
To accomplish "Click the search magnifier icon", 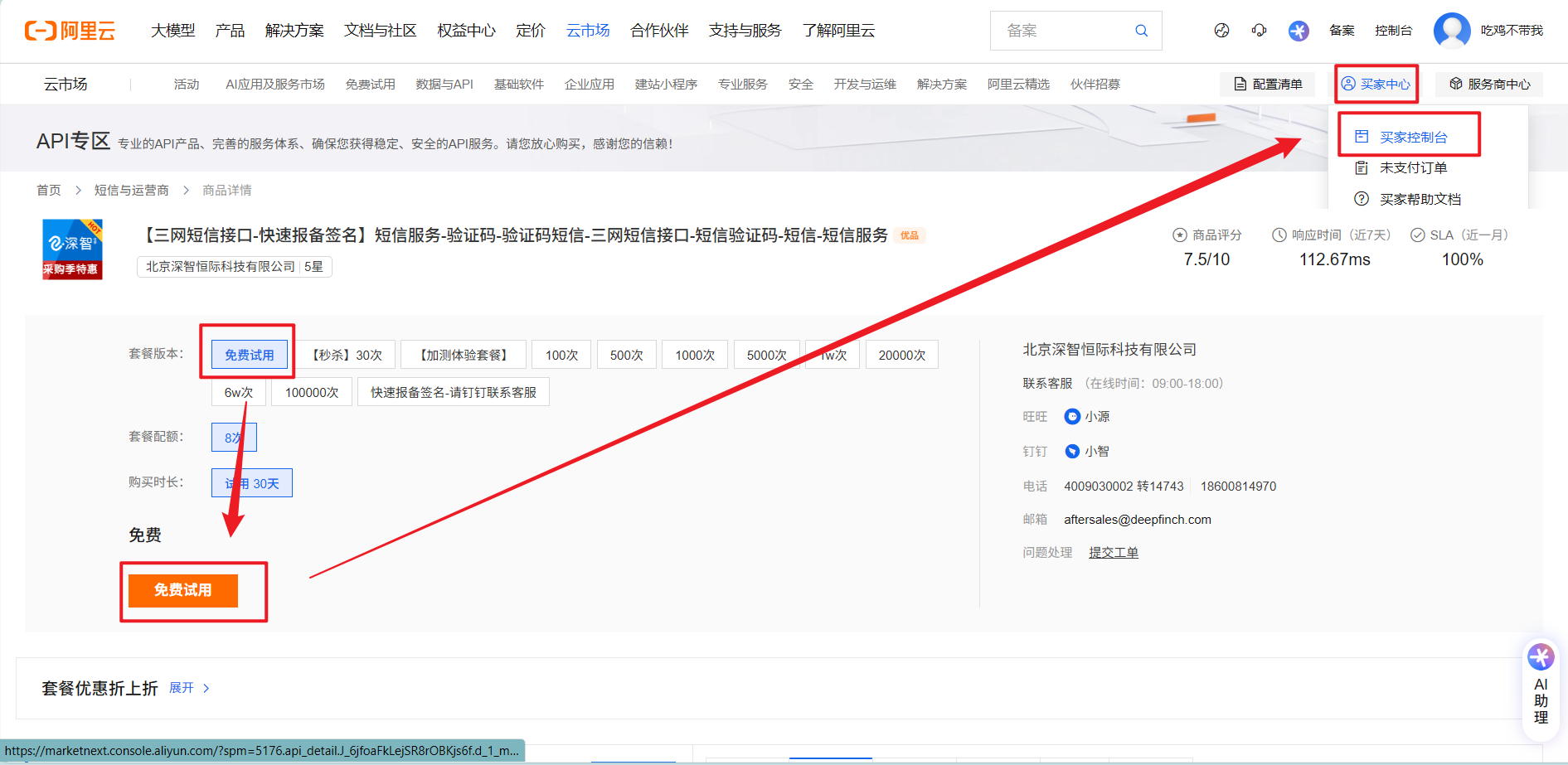I will (x=1141, y=31).
